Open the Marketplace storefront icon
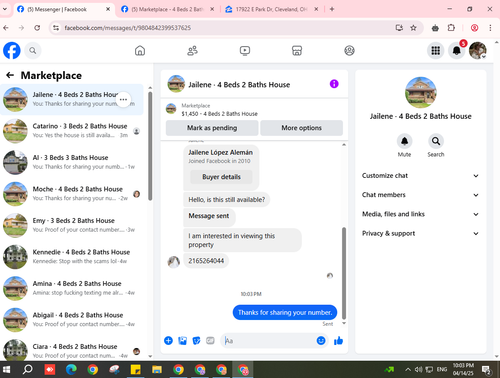The width and height of the screenshot is (500, 378). click(x=297, y=51)
